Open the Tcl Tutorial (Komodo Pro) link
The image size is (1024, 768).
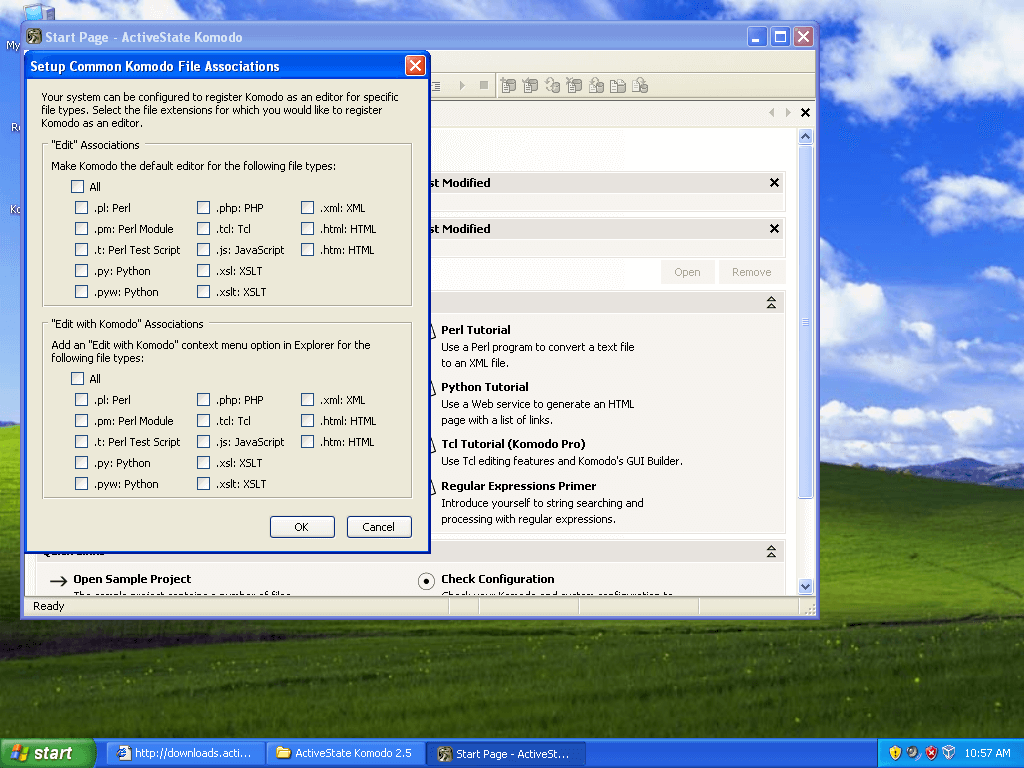tap(513, 443)
